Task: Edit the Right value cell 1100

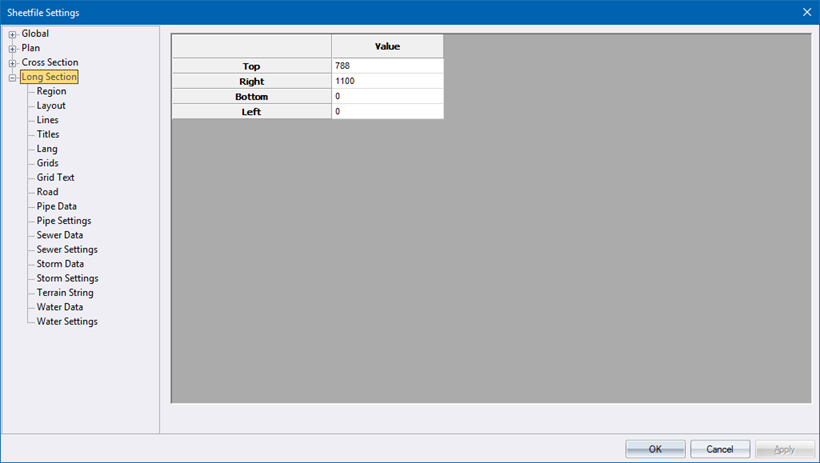Action: pos(387,81)
